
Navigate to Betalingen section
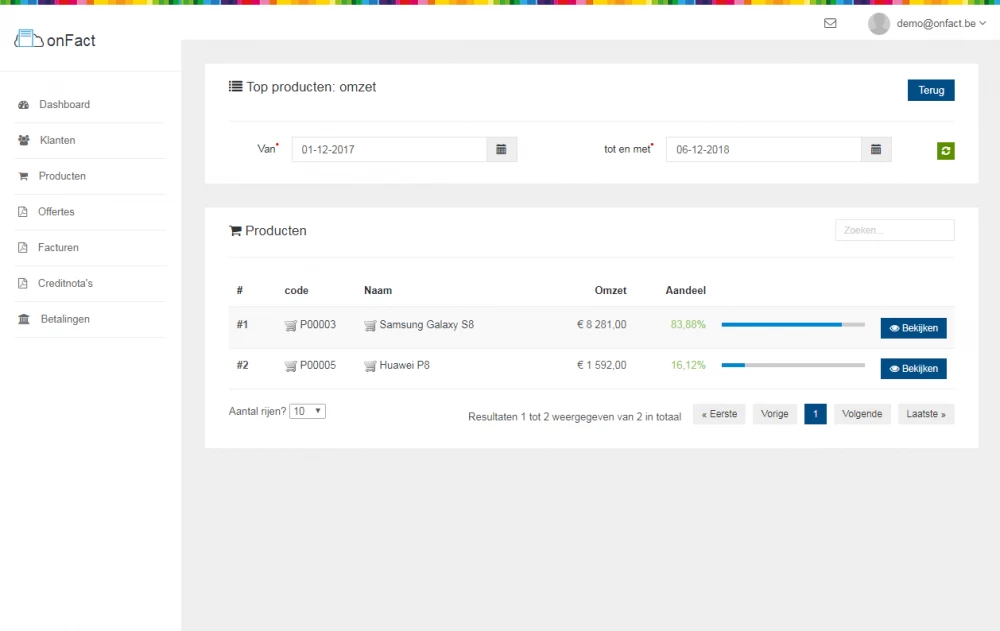65,320
